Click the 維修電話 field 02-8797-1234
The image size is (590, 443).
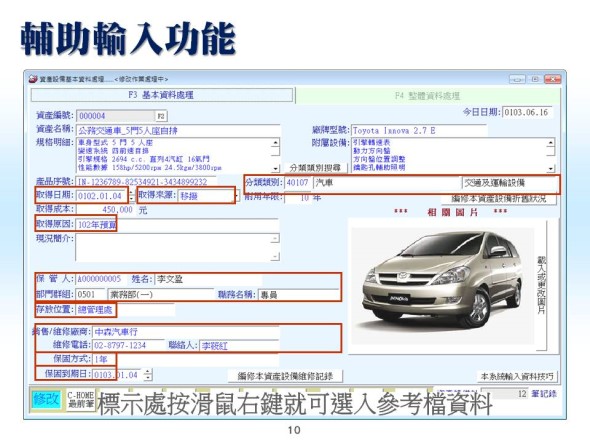pos(128,345)
